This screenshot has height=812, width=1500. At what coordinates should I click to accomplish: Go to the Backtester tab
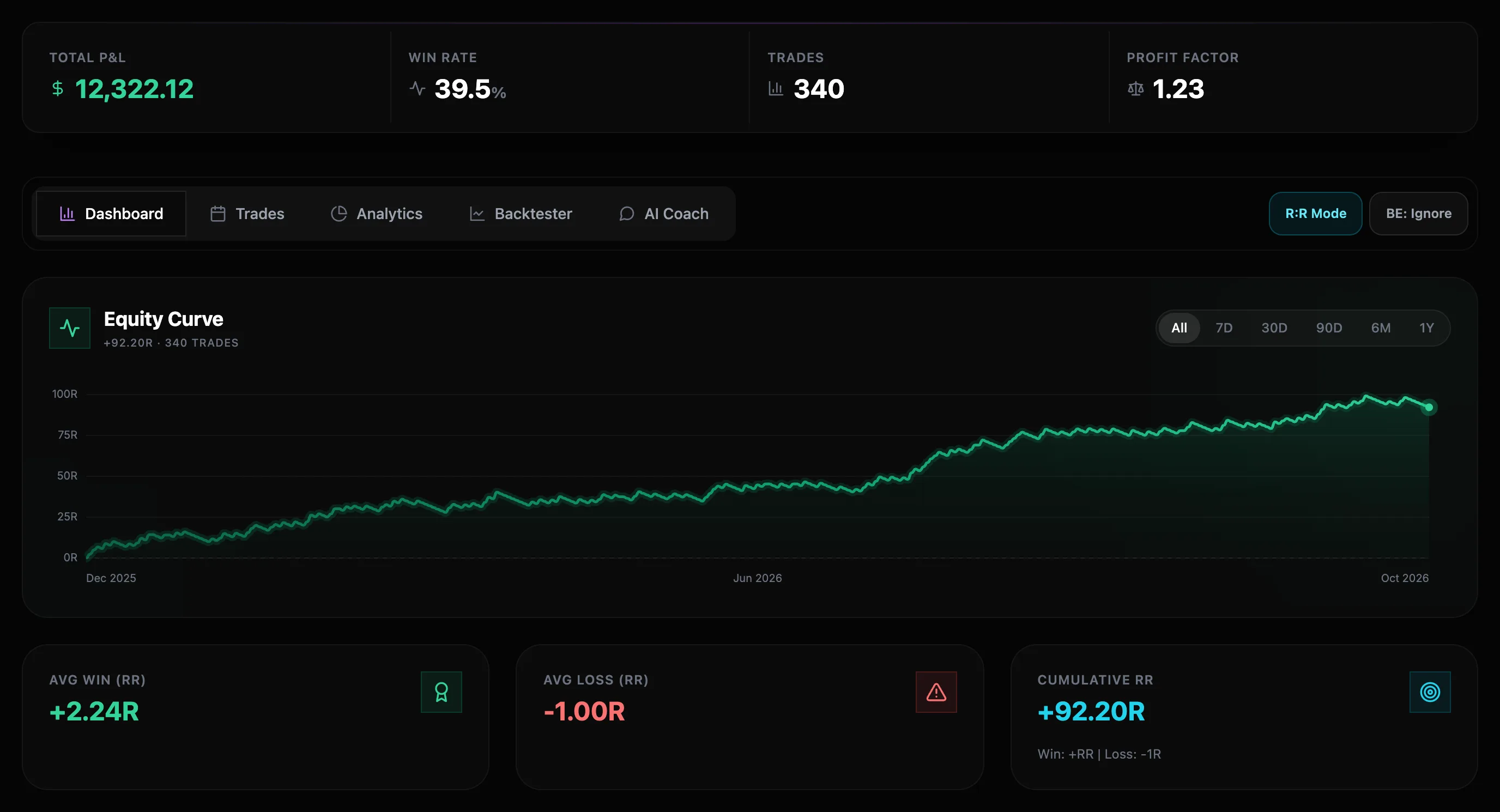click(x=521, y=214)
